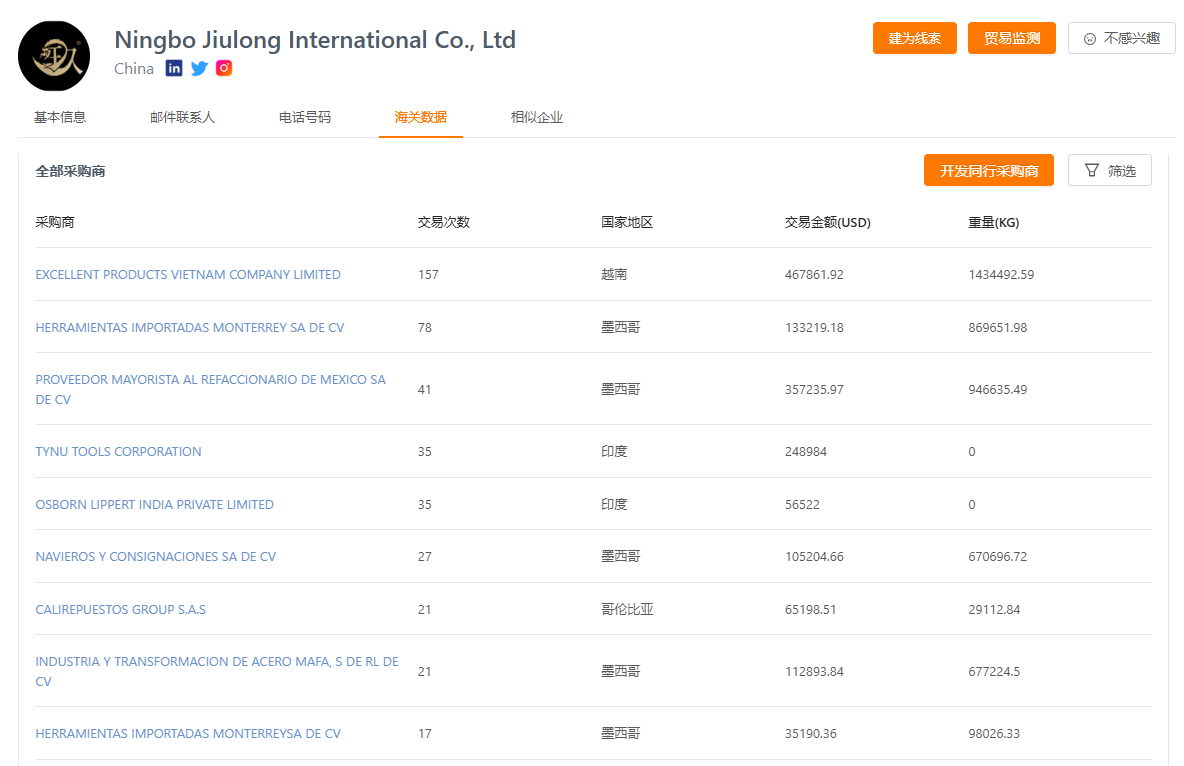This screenshot has width=1184, height=766.
Task: Click the 交易金额(USD) column header
Action: 828,222
